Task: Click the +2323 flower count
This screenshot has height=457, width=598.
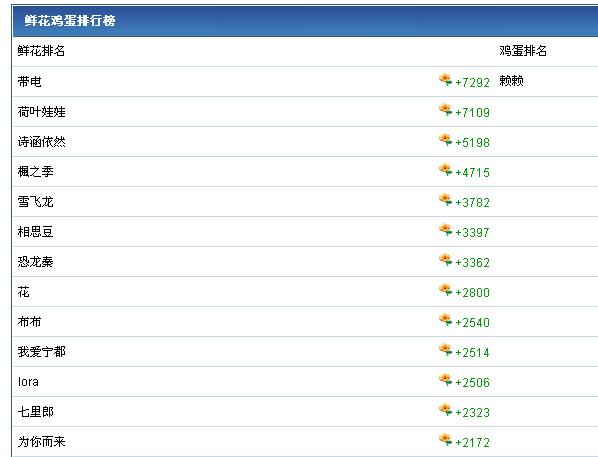Action: [x=473, y=413]
